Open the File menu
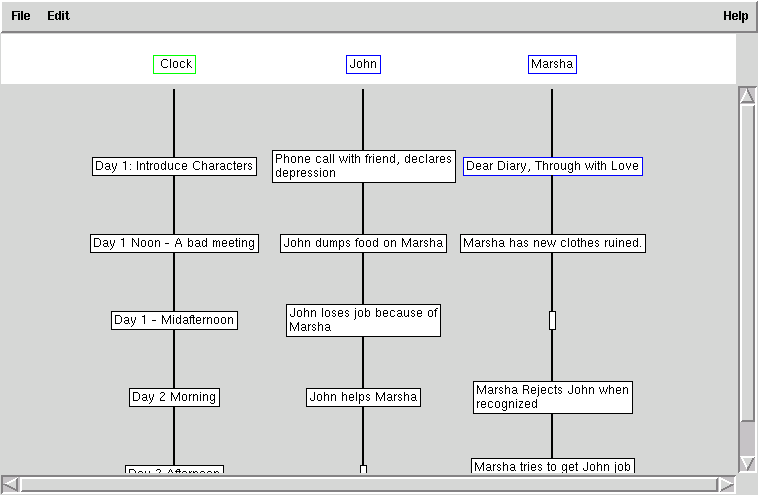 click(x=21, y=16)
